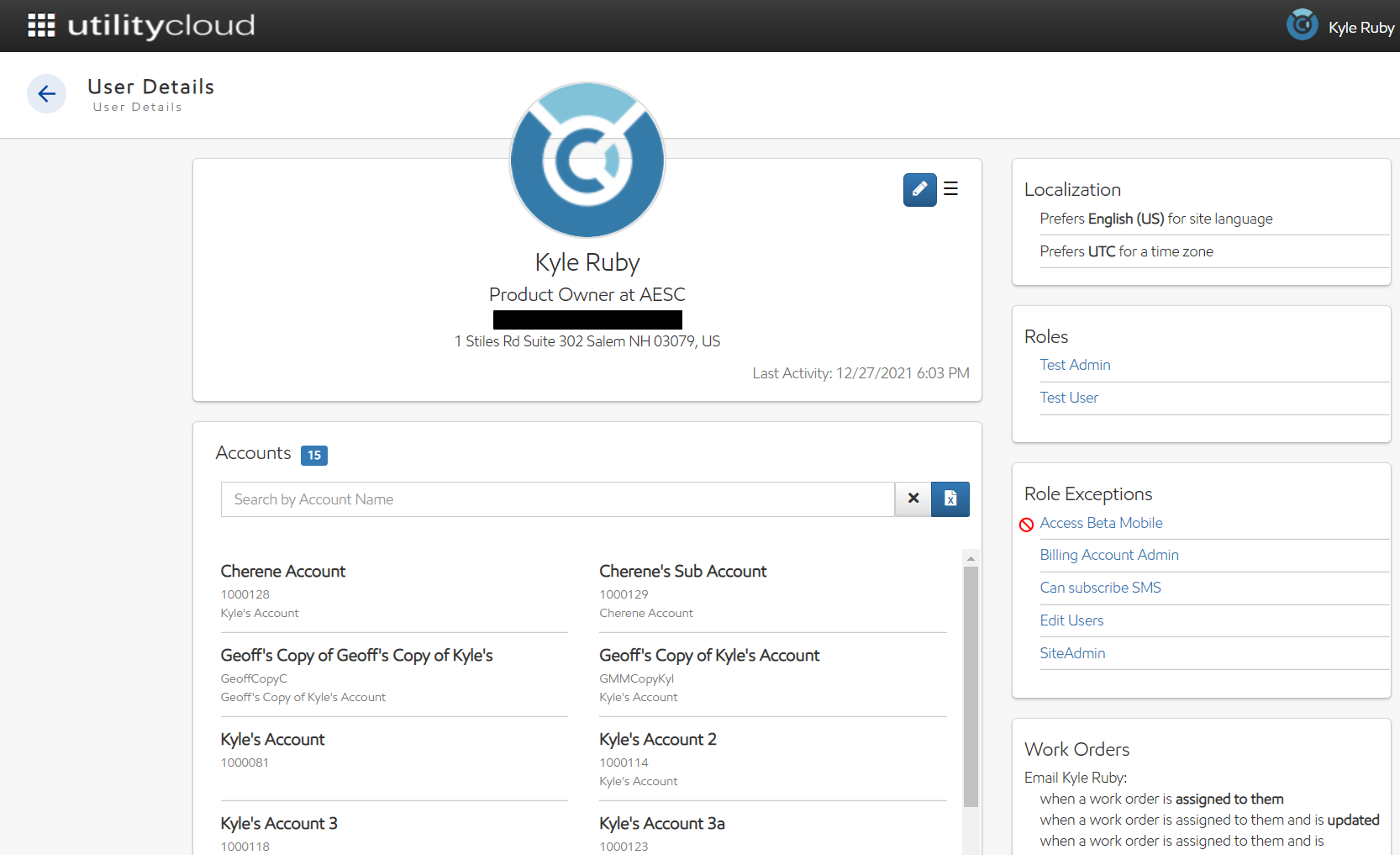Screen dimensions: 1400x855
Task: Type in Search by Account Name field
Action: click(x=557, y=499)
